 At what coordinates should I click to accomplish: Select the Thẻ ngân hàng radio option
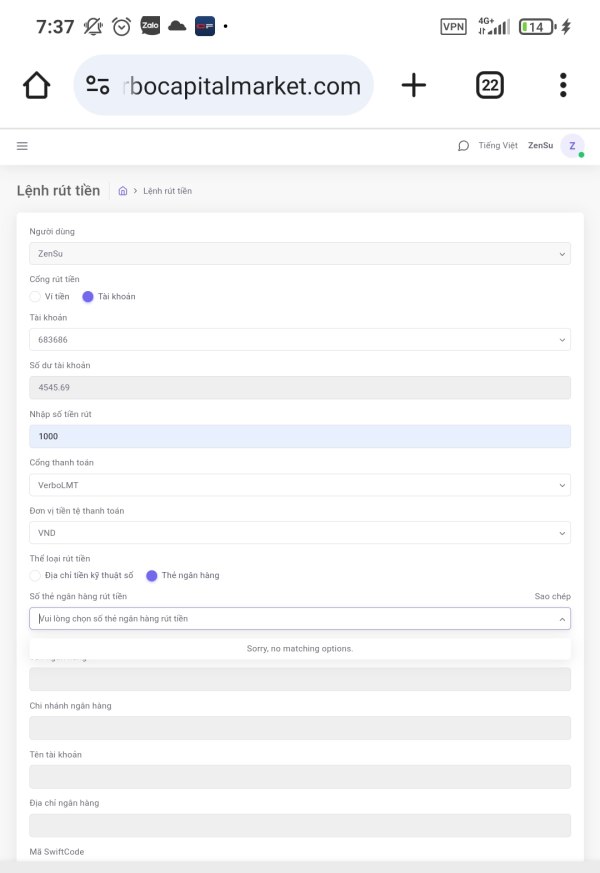pos(152,575)
